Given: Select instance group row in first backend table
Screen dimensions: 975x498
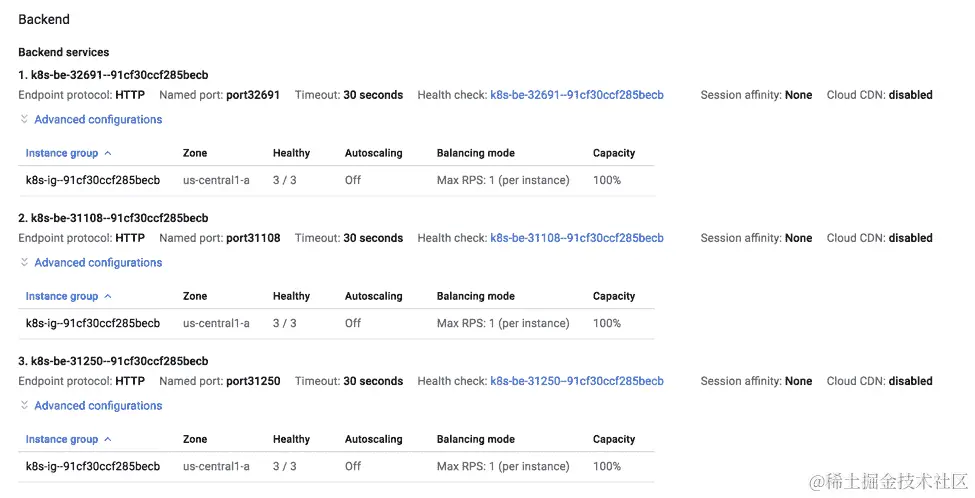Looking at the screenshot, I should pos(336,180).
